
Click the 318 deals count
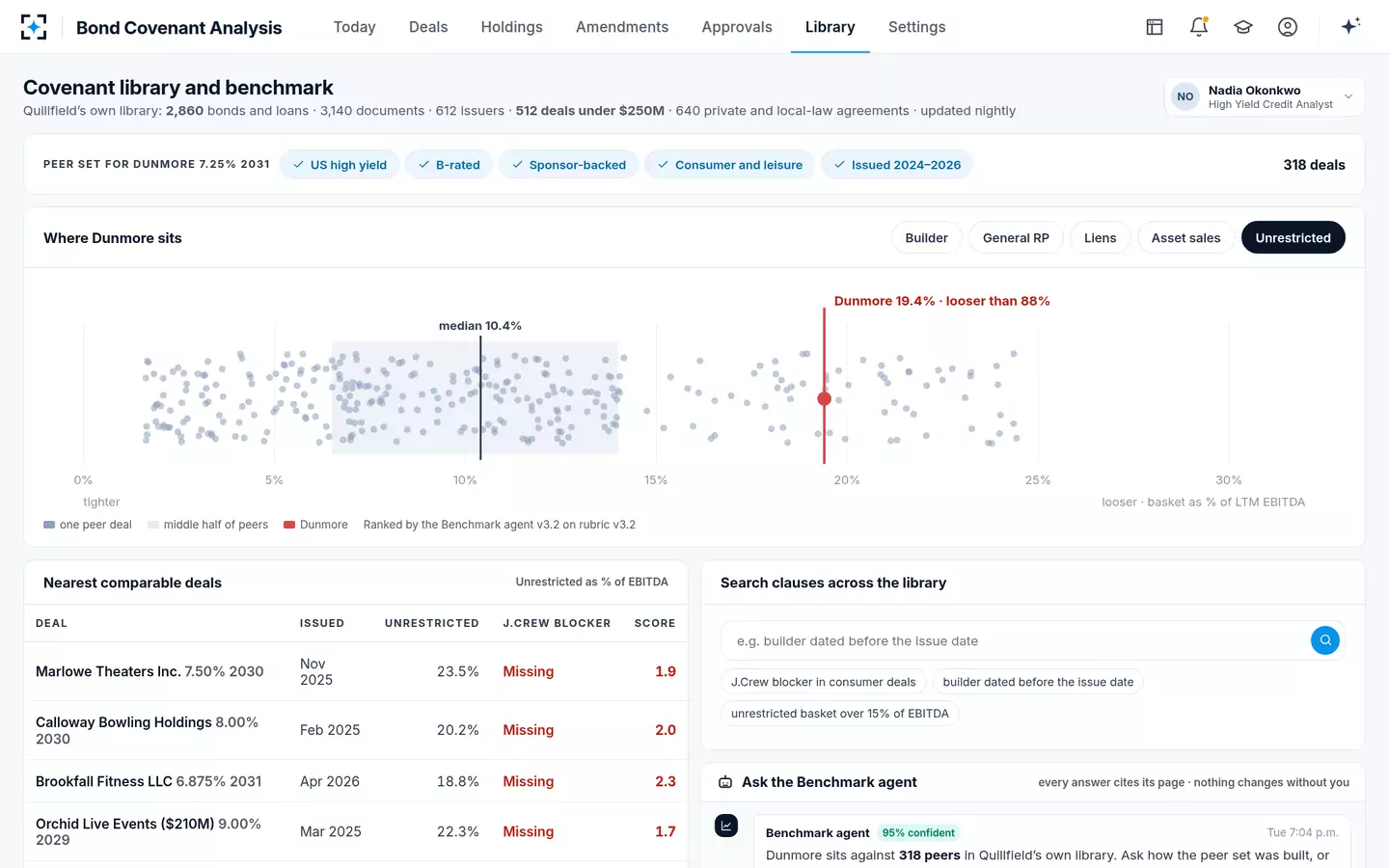[x=1314, y=165]
